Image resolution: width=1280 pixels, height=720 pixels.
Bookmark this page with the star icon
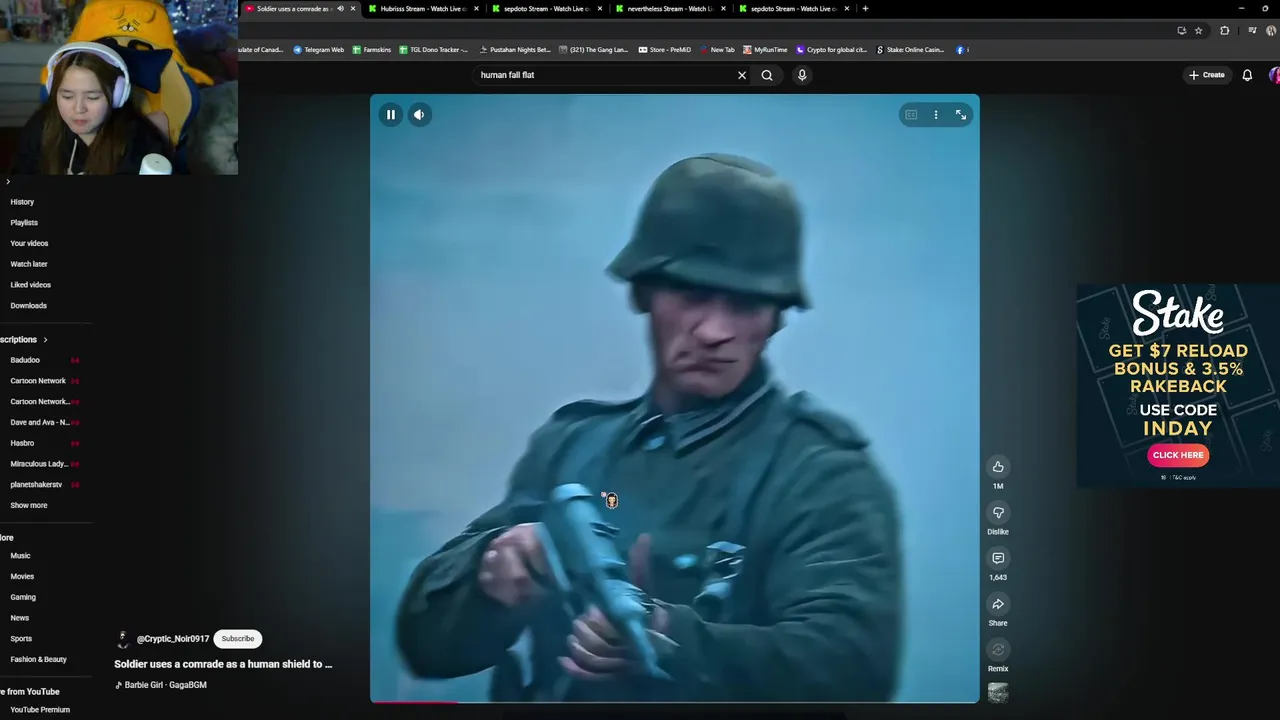(x=1198, y=31)
